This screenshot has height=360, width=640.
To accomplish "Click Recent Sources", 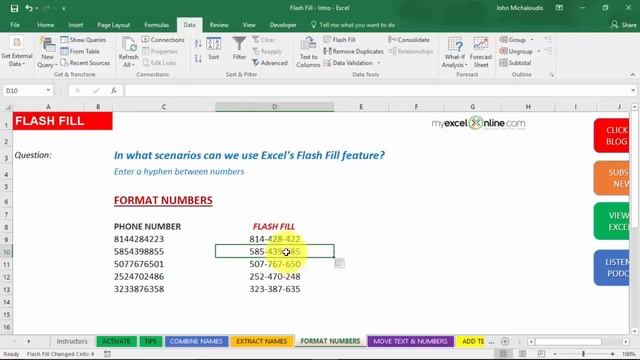I will point(85,63).
